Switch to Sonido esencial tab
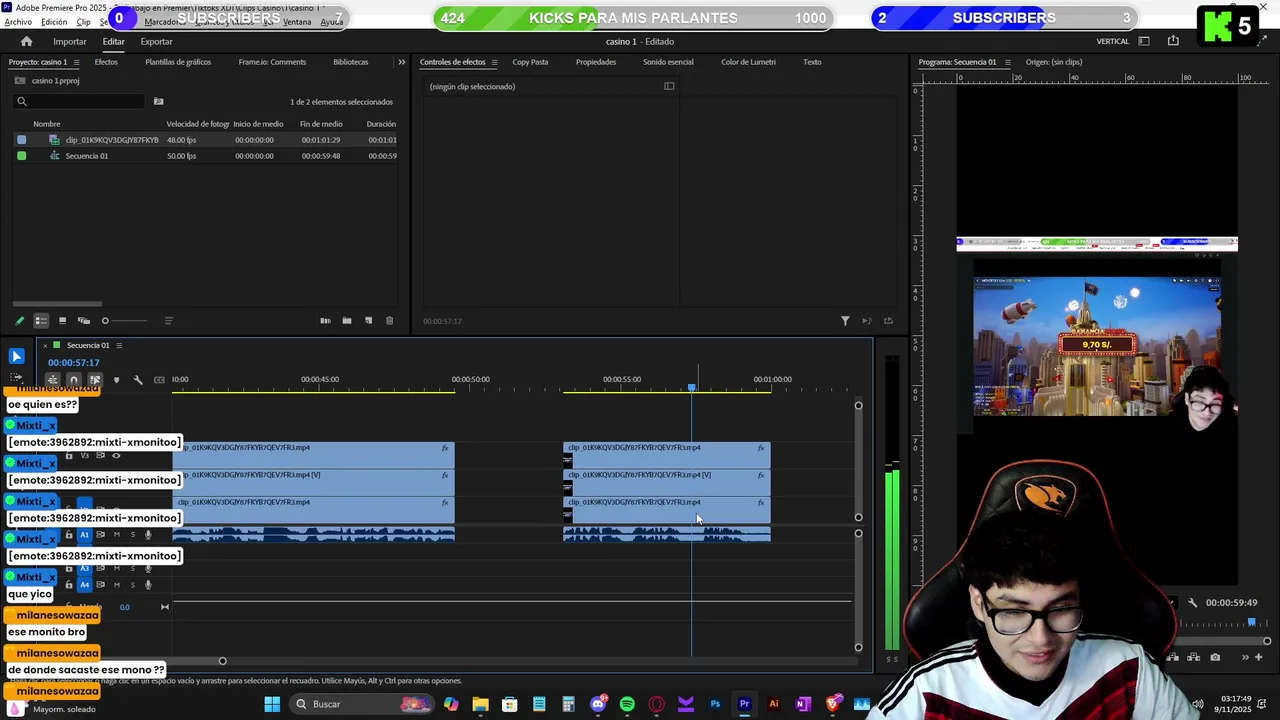Viewport: 1280px width, 720px height. (x=668, y=62)
